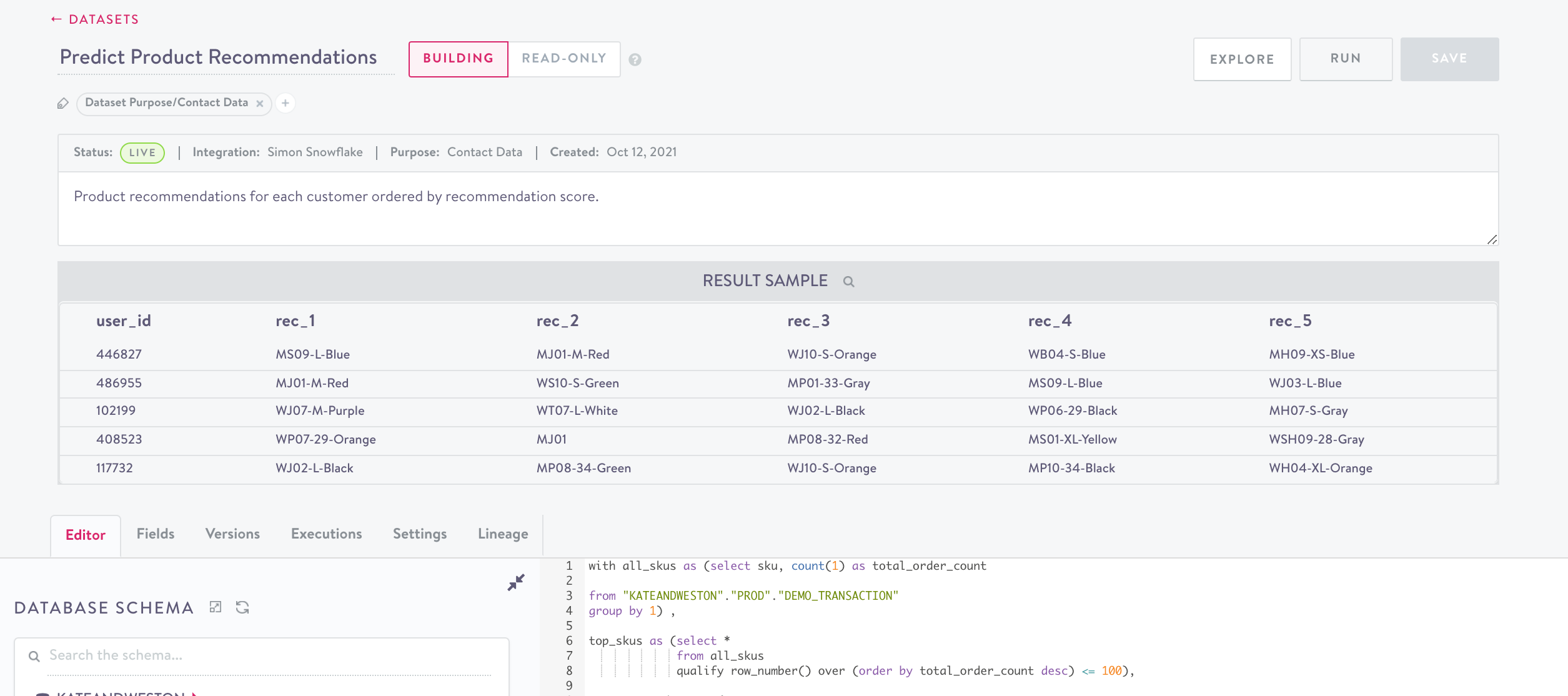
Task: Open the Settings tab
Action: click(420, 534)
